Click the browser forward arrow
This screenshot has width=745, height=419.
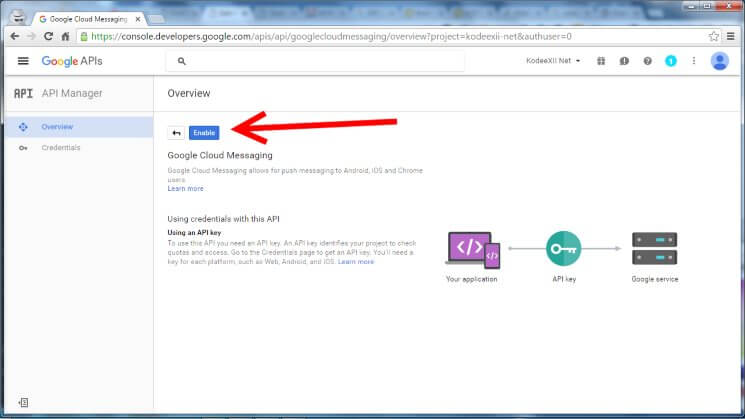[x=31, y=36]
